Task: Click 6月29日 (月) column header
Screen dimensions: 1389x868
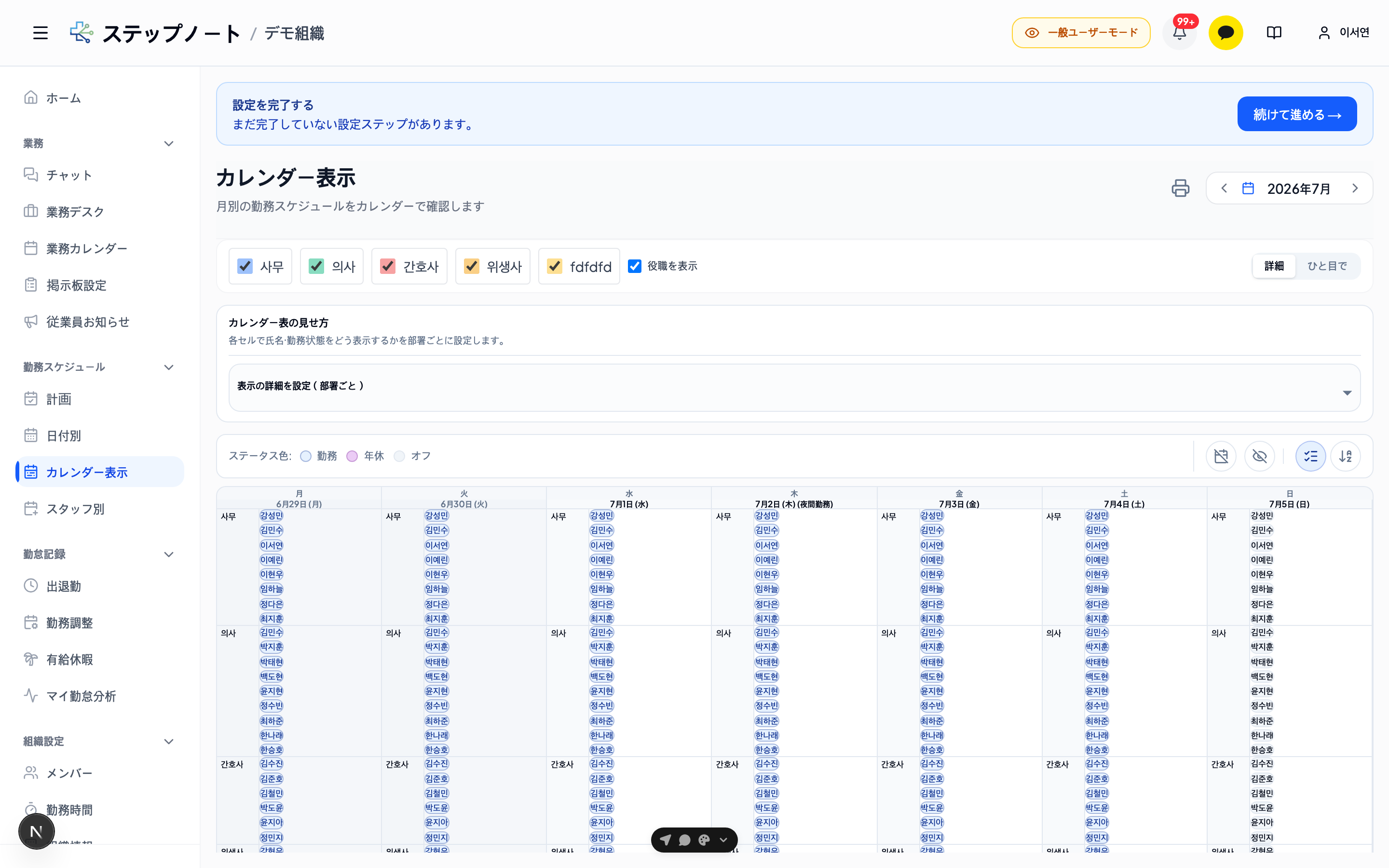Action: point(299,498)
